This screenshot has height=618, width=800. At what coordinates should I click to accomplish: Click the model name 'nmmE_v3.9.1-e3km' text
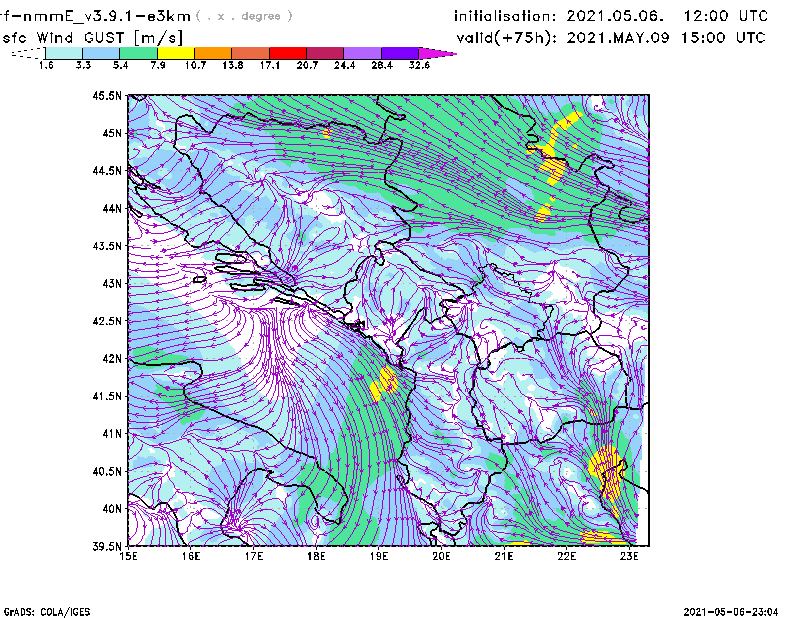(x=107, y=16)
